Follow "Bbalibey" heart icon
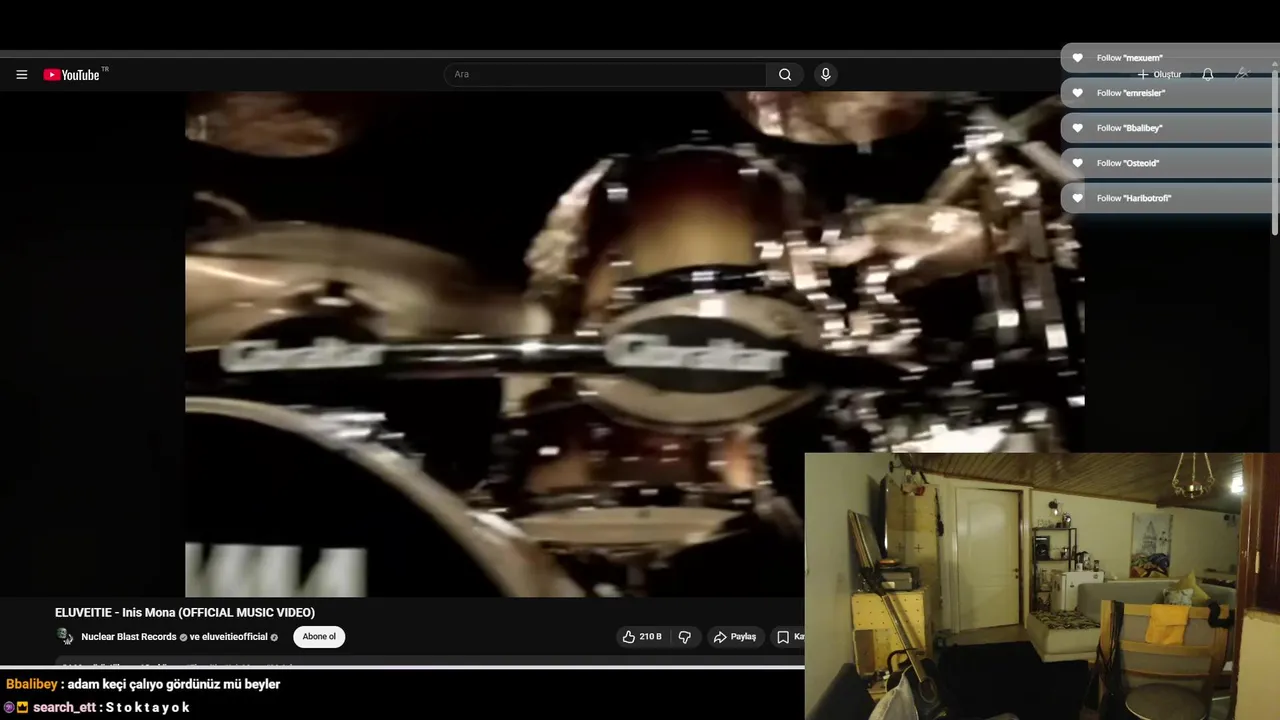Viewport: 1280px width, 720px height. coord(1077,128)
